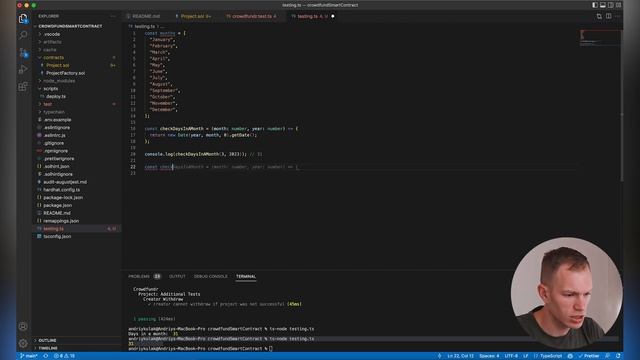Click the main branch status item
640x360 pixels.
pos(29,356)
